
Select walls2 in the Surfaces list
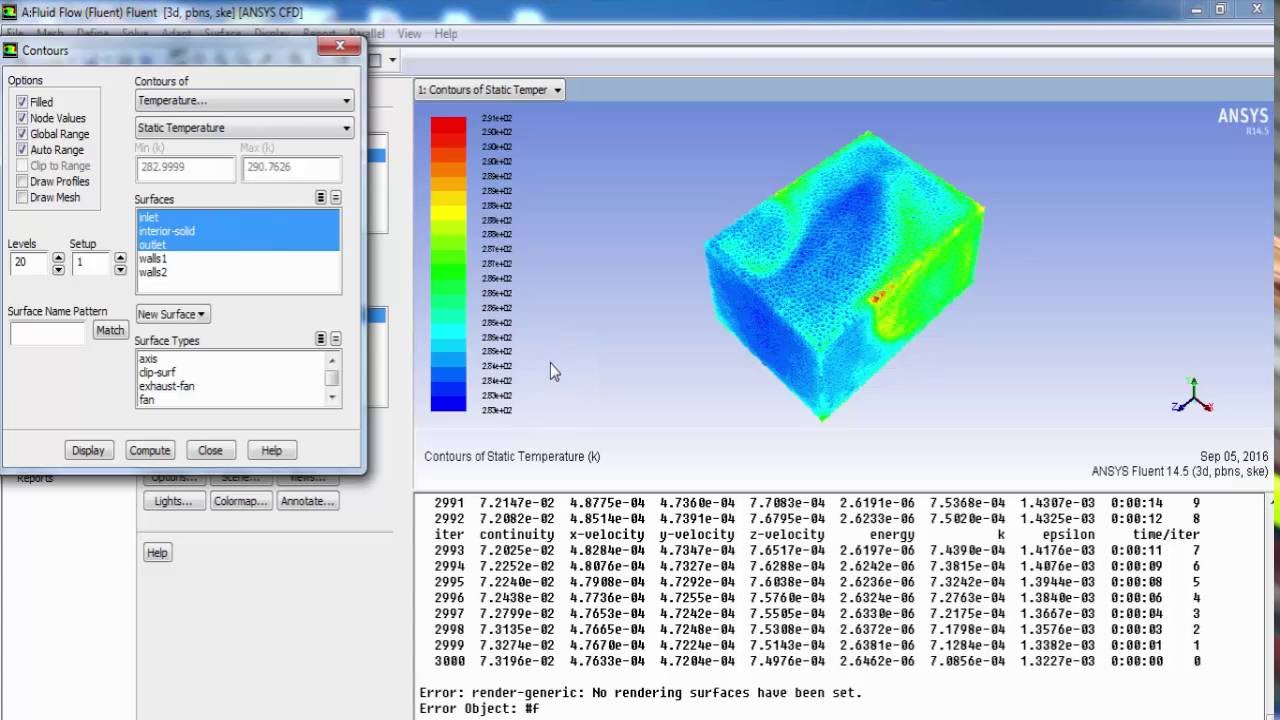[238, 272]
